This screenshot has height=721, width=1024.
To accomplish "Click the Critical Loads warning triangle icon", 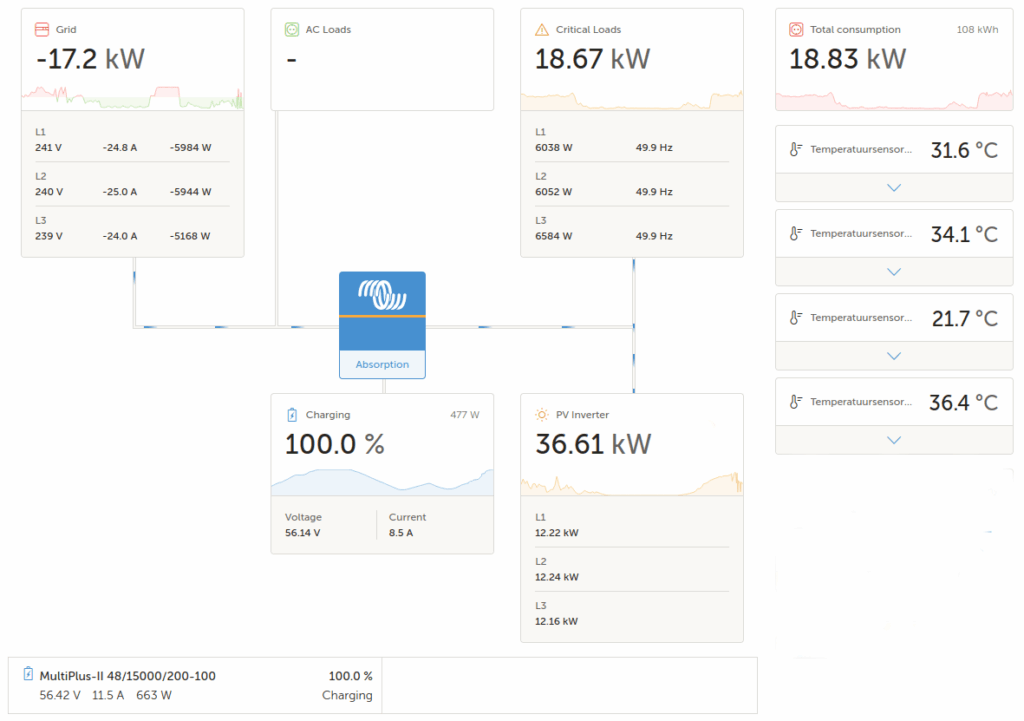I will click(542, 30).
